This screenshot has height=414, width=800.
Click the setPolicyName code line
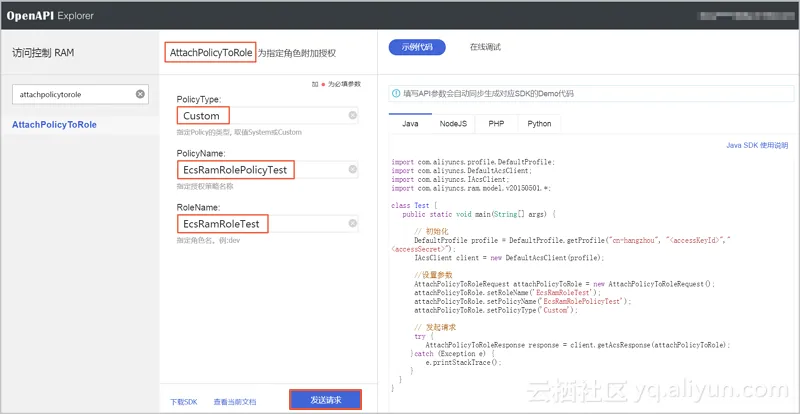coord(523,302)
